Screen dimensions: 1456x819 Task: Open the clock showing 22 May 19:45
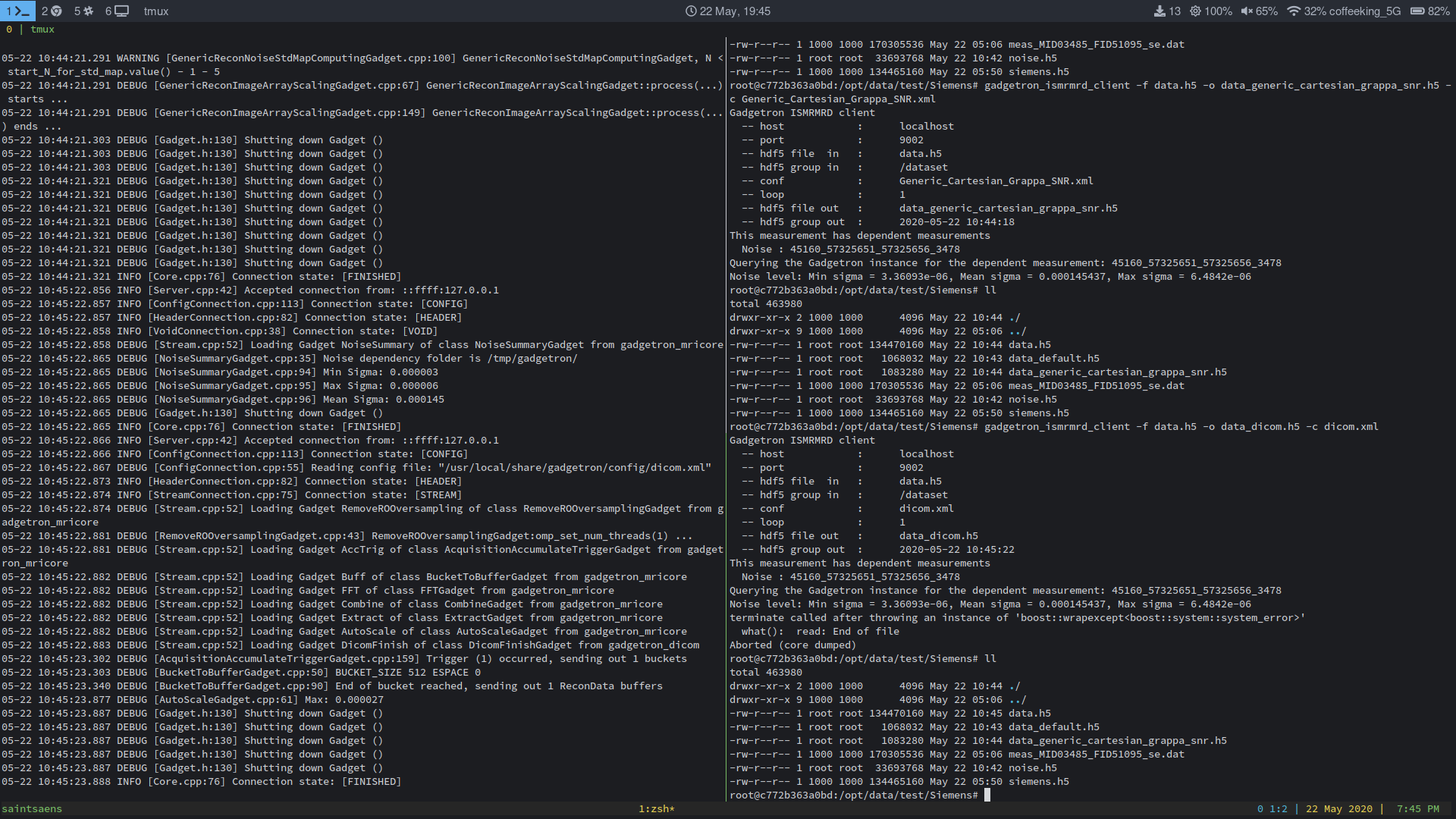coord(726,11)
